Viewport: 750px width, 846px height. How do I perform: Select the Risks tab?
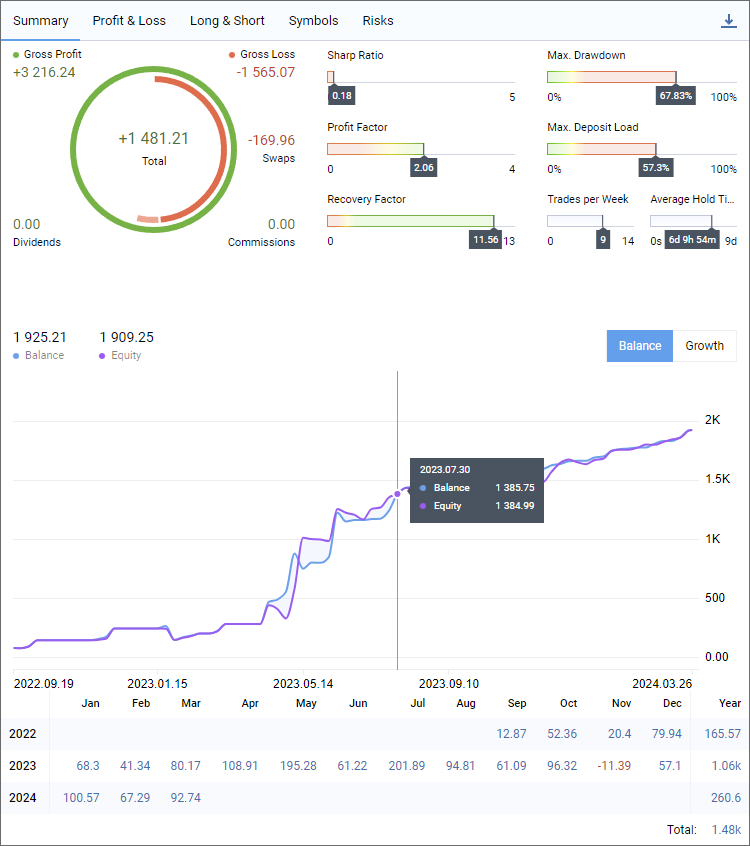tap(378, 21)
